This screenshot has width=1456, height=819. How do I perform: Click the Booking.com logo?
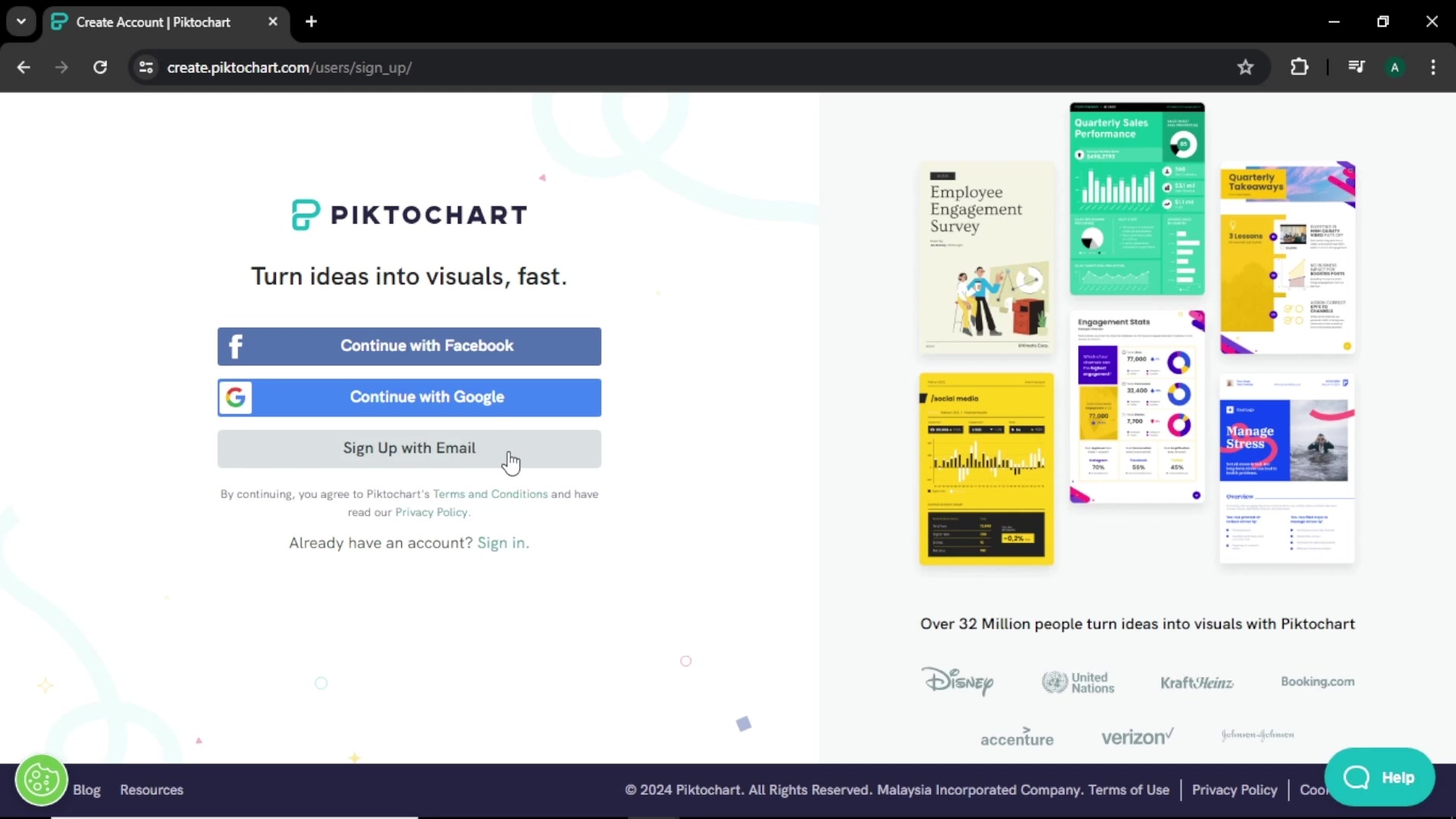pos(1317,682)
